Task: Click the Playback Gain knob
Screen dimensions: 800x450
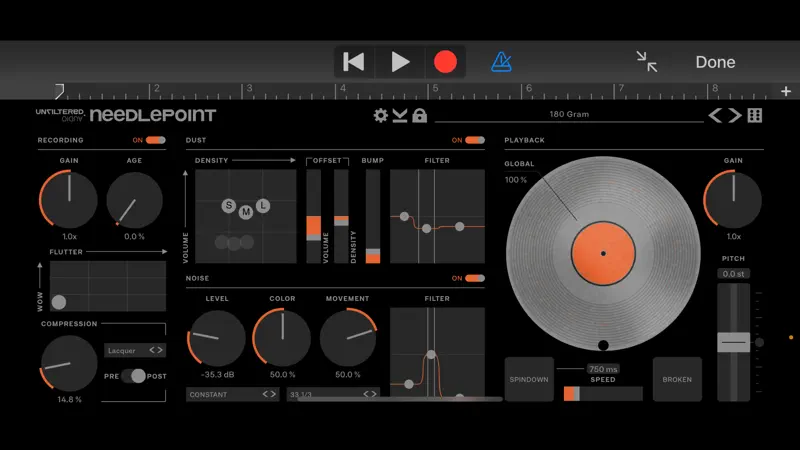Action: [733, 199]
